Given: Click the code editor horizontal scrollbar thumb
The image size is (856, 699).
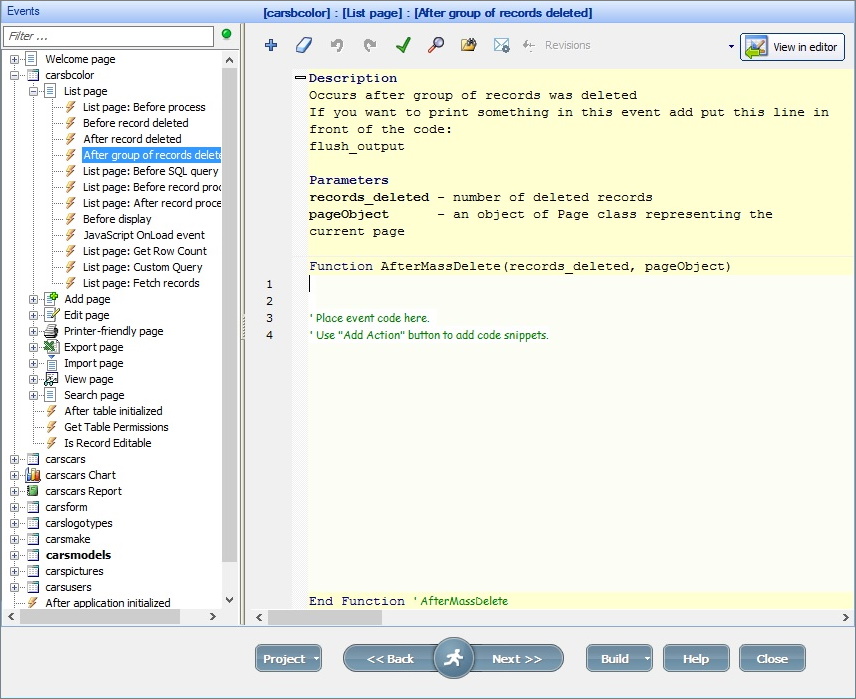Looking at the screenshot, I should point(325,618).
